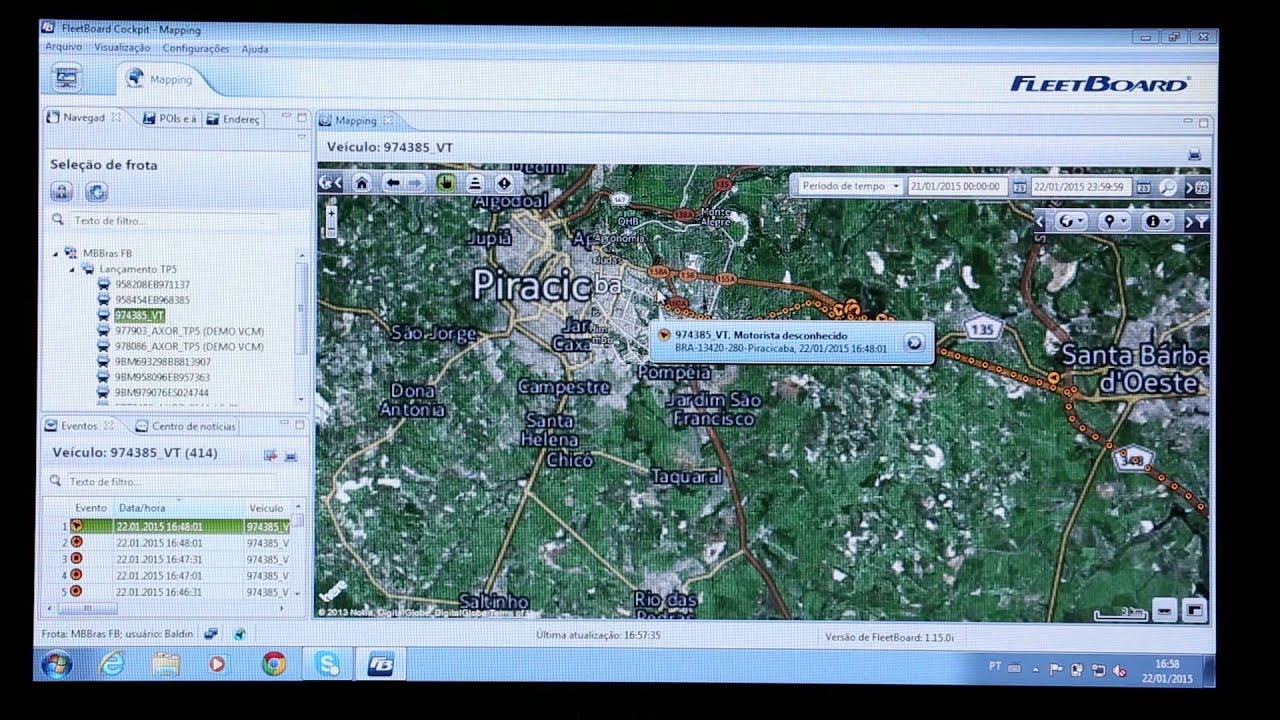The image size is (1280, 720).
Task: Select vehicle 958454EB968385 in tree
Action: (152, 300)
